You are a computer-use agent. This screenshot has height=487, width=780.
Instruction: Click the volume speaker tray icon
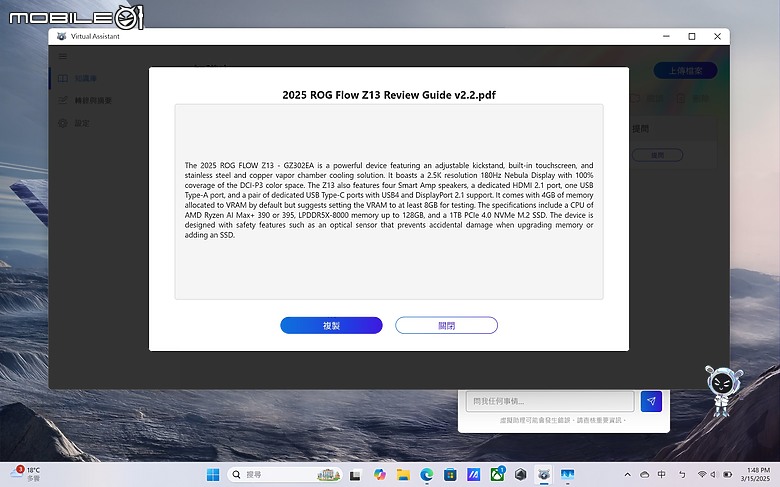coord(714,475)
